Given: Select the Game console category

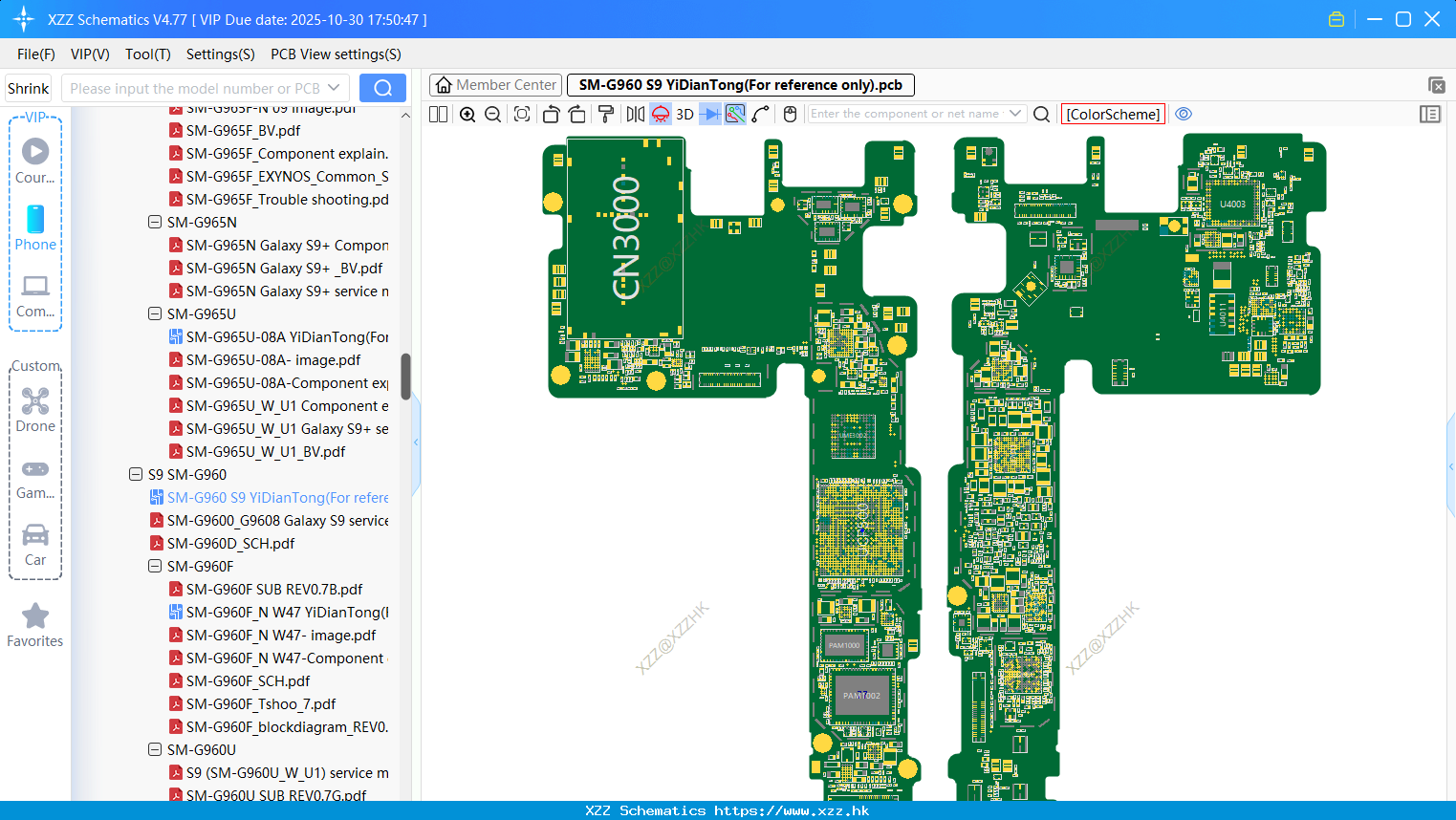Looking at the screenshot, I should [35, 479].
